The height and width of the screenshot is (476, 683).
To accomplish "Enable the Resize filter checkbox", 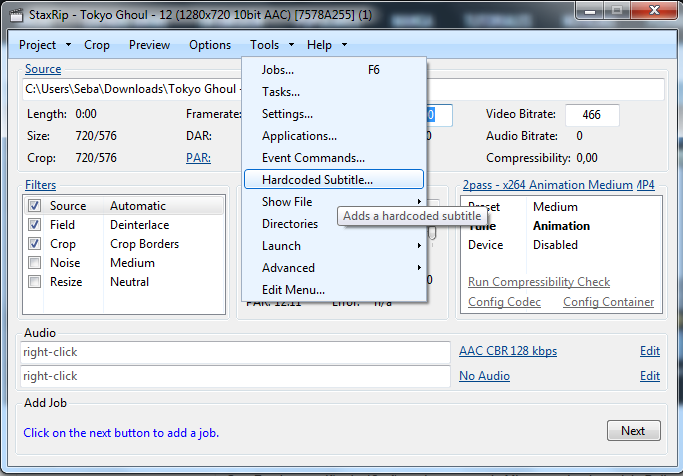I will [x=34, y=282].
